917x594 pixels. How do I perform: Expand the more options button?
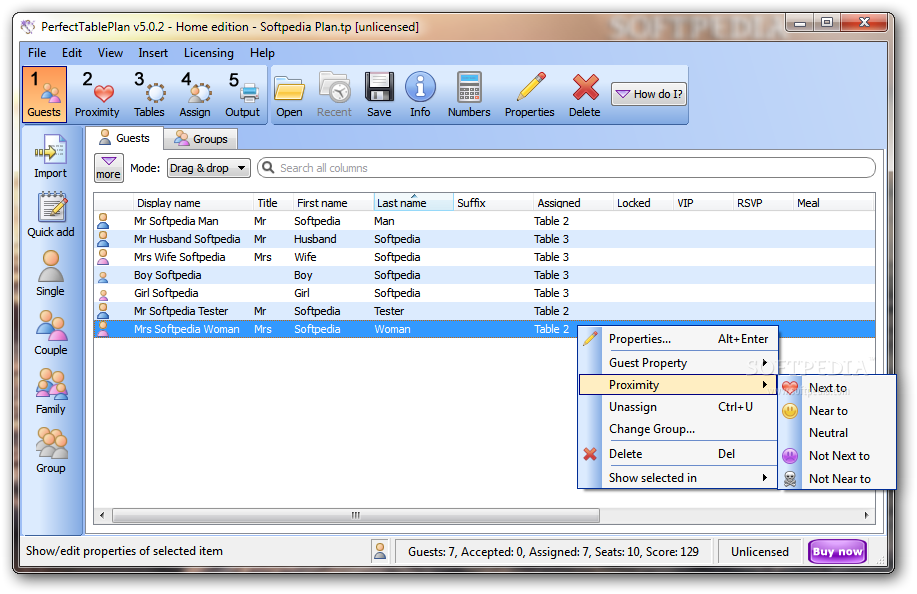point(109,168)
